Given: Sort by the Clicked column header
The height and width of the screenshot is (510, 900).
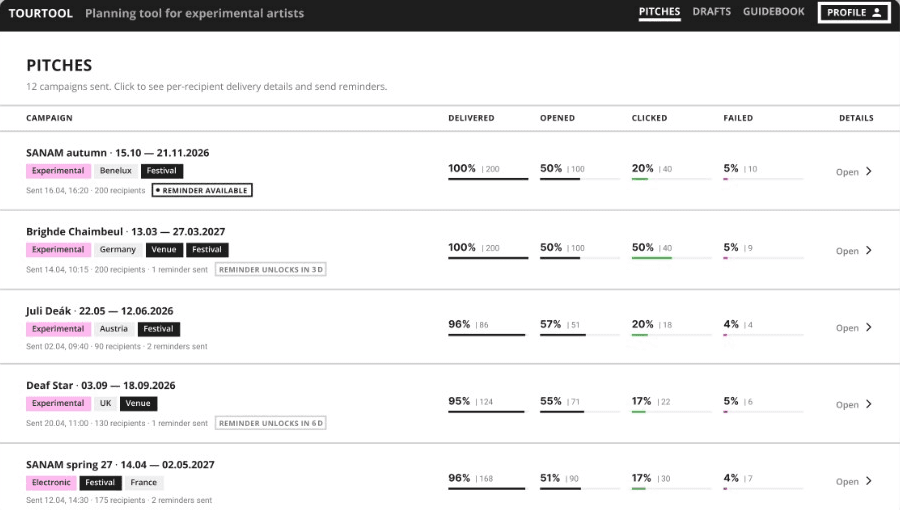Looking at the screenshot, I should pyautogui.click(x=649, y=118).
